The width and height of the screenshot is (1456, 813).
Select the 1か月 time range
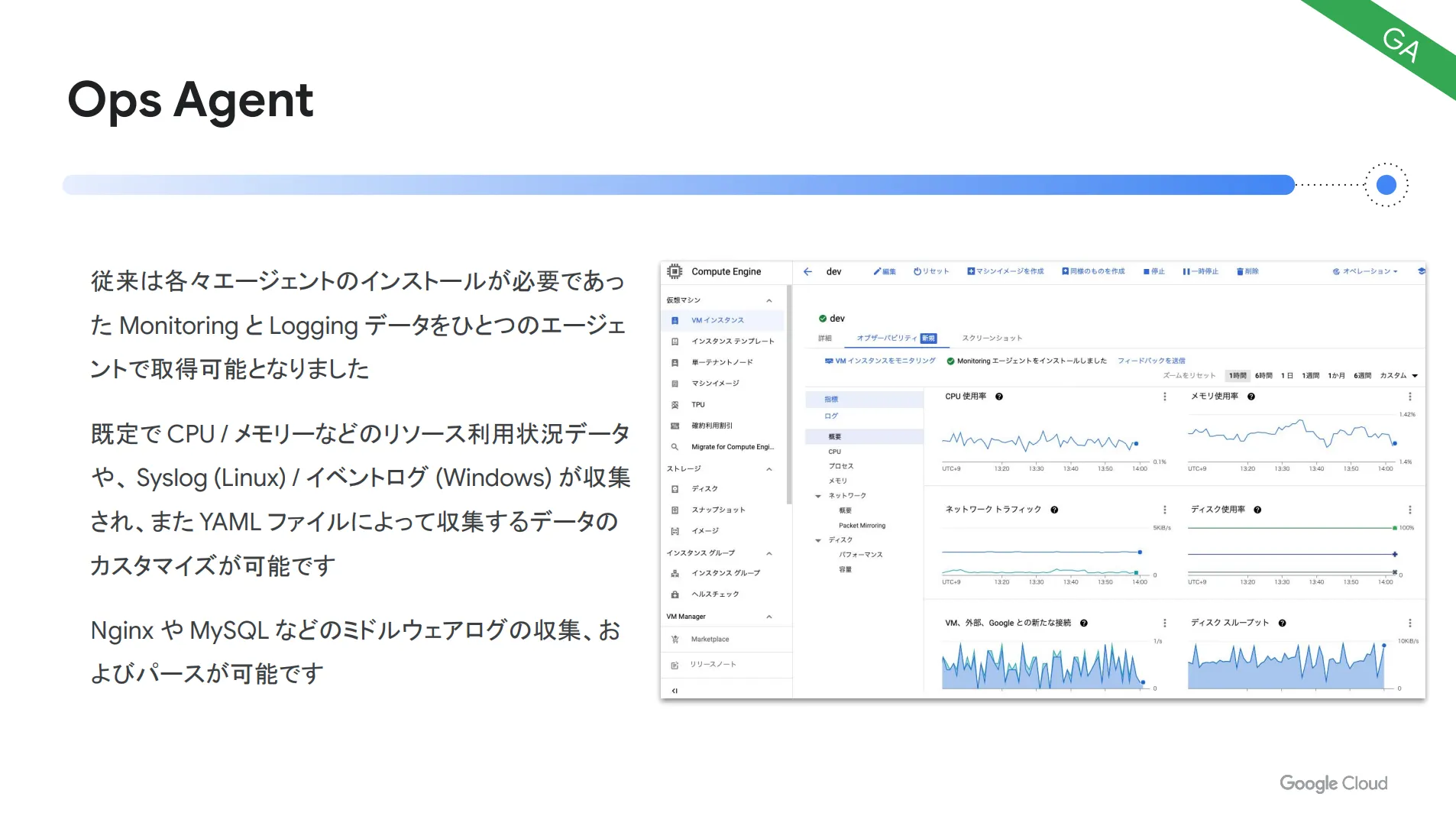pos(1336,376)
